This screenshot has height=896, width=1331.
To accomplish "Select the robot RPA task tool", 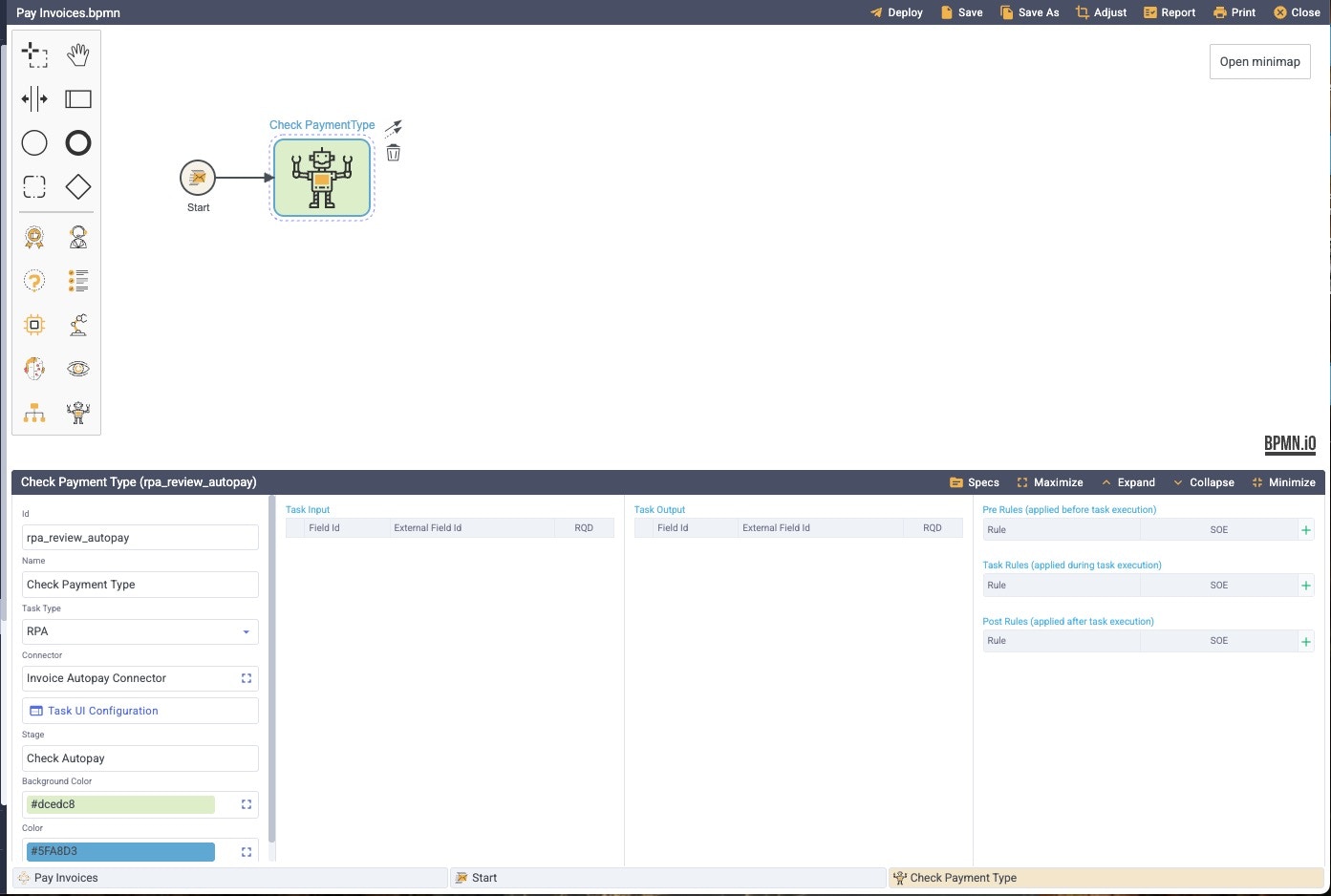I will click(77, 412).
